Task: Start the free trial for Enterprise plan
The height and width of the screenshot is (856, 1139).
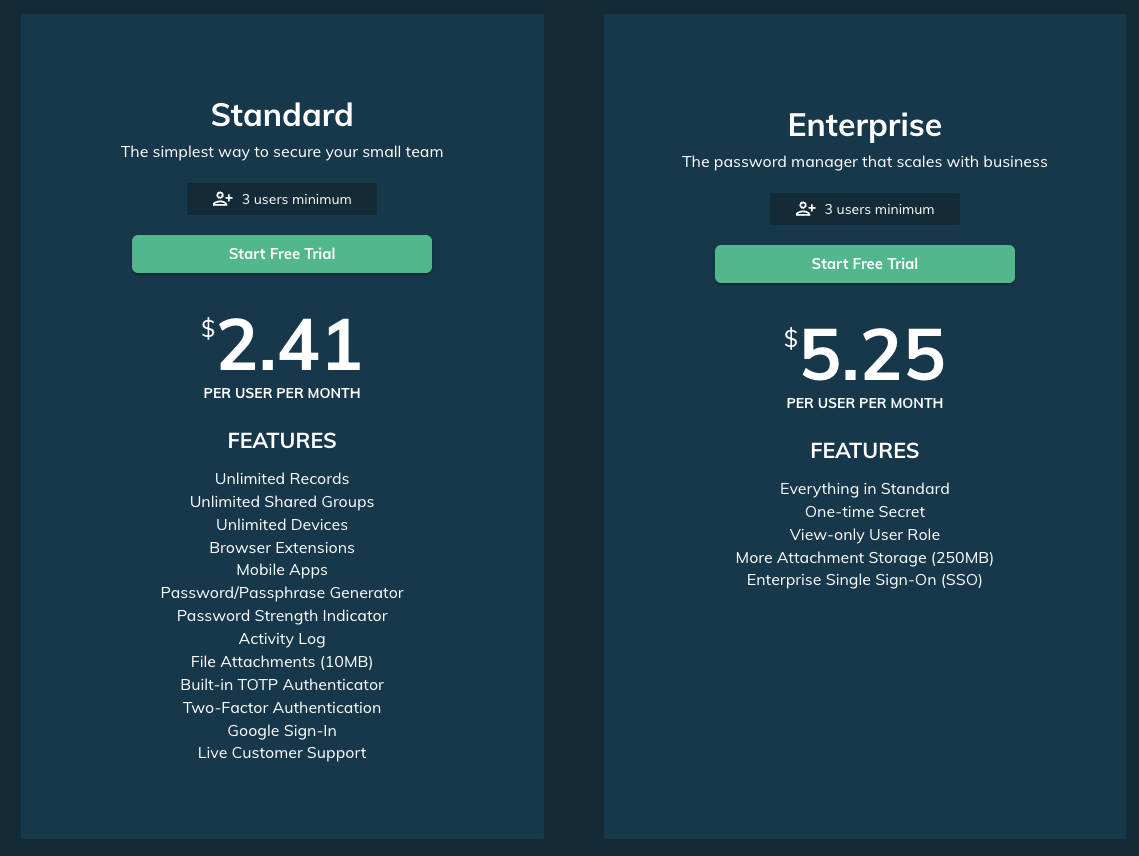Action: coord(864,264)
